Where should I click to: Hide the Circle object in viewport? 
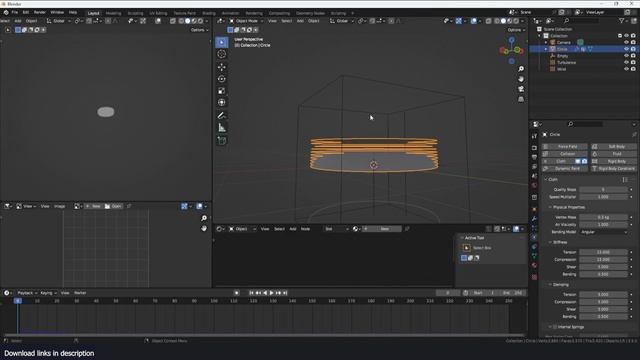pos(626,49)
